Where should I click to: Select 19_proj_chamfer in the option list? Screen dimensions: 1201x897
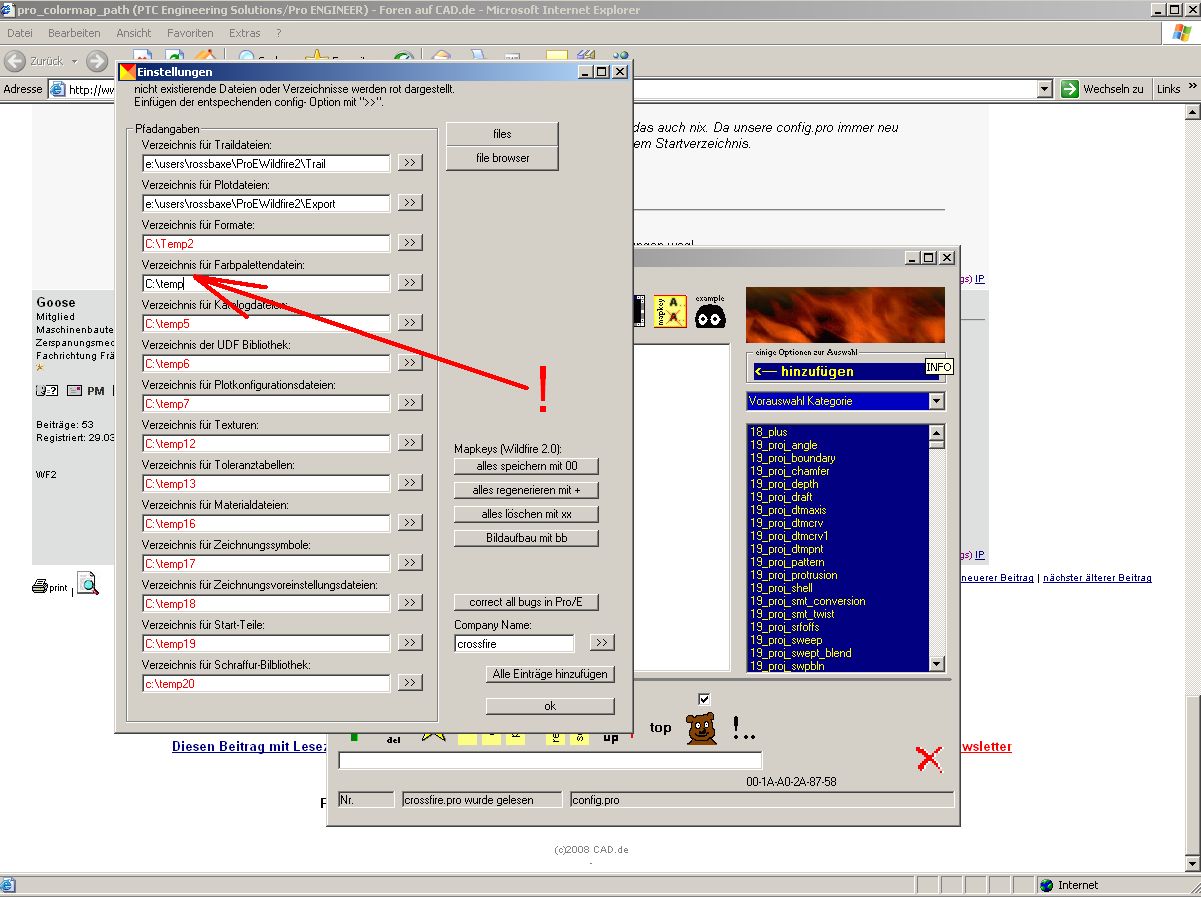789,471
